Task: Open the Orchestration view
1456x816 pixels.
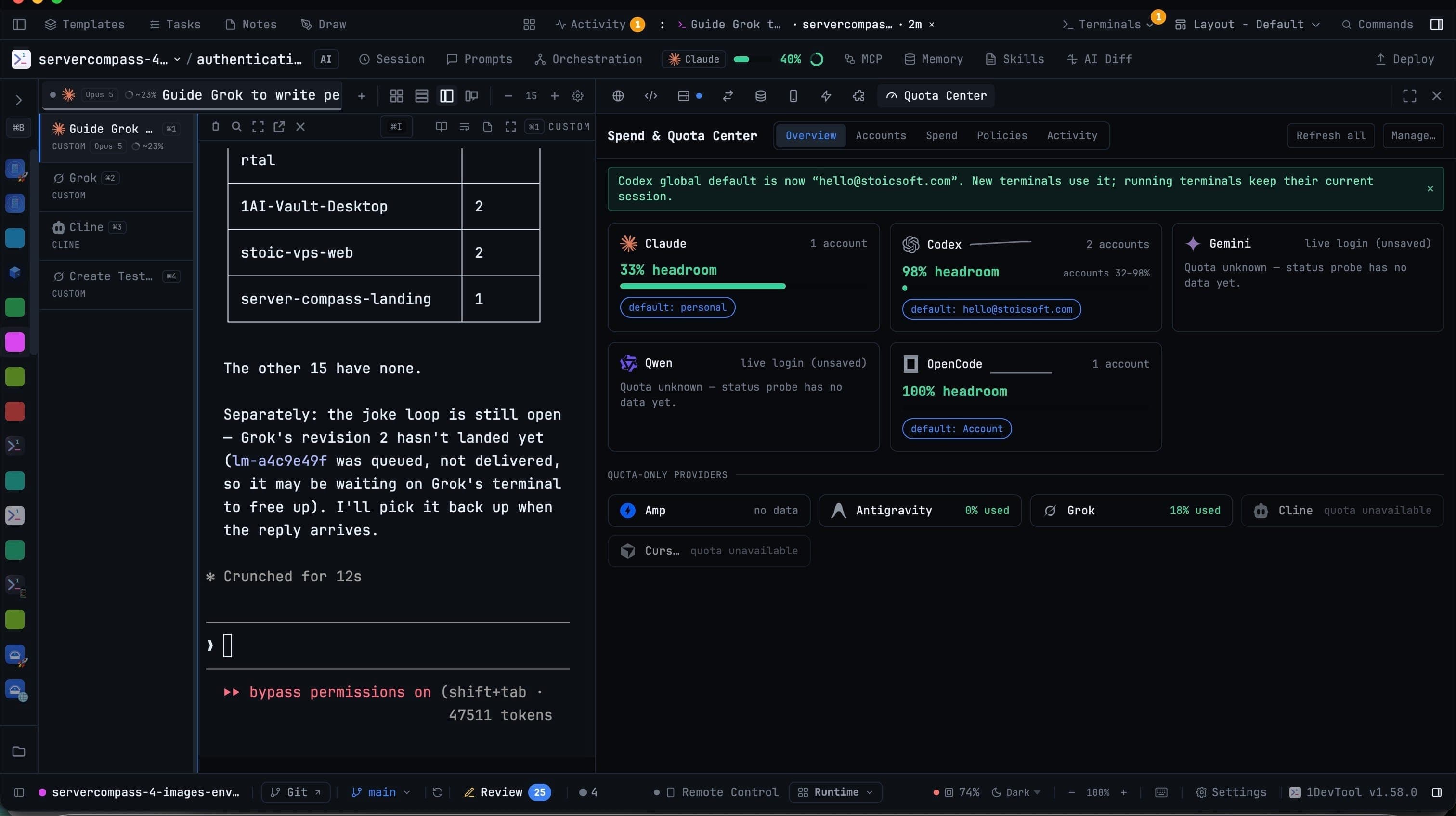Action: pyautogui.click(x=588, y=59)
